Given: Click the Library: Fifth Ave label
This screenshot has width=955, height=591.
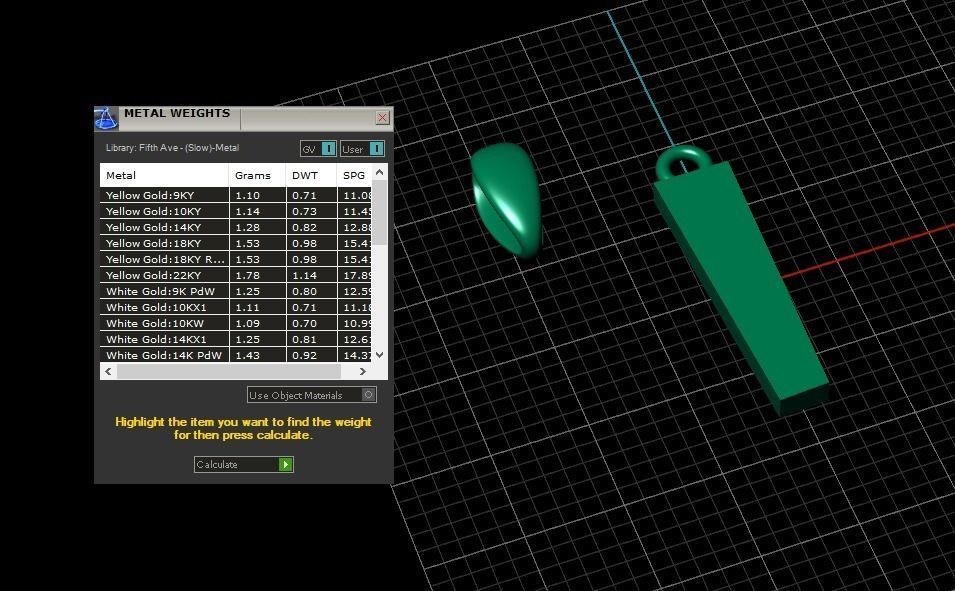Looking at the screenshot, I should [172, 147].
